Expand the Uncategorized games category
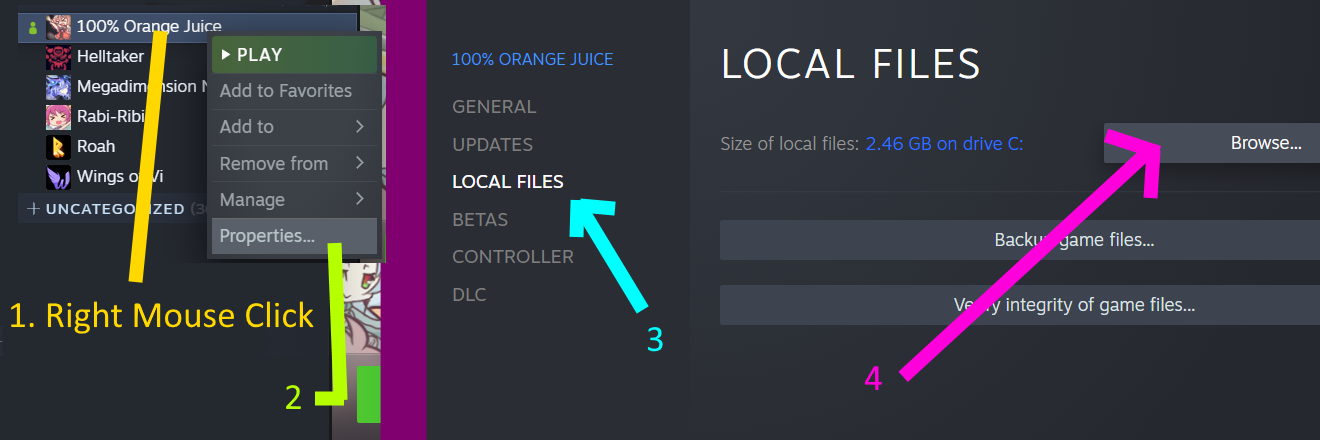This screenshot has height=440, width=1320. coord(33,209)
